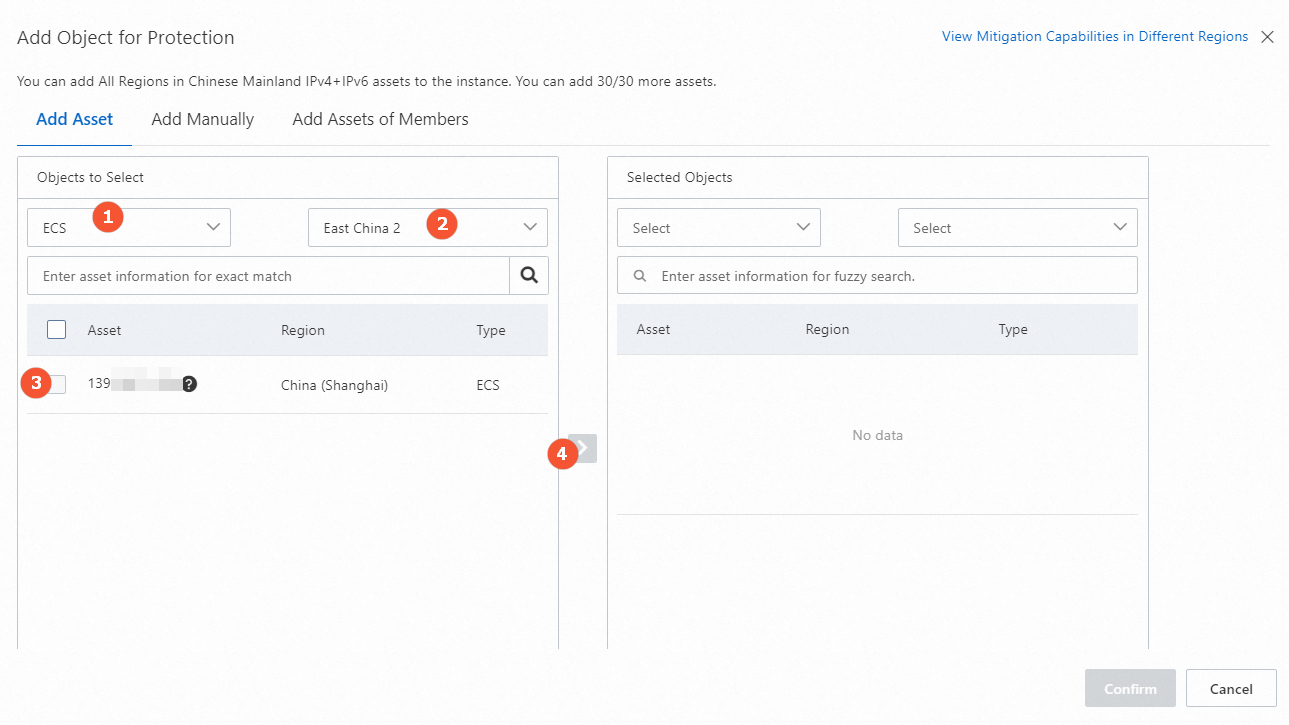Open the first Select dropdown in Selected Objects
1289x725 pixels.
point(718,228)
